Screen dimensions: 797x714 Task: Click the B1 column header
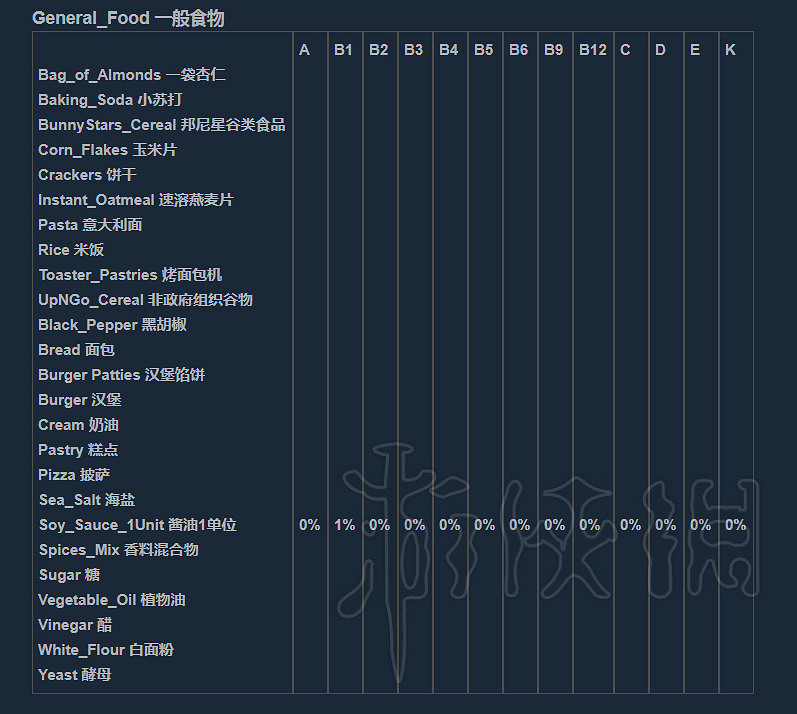pyautogui.click(x=343, y=50)
